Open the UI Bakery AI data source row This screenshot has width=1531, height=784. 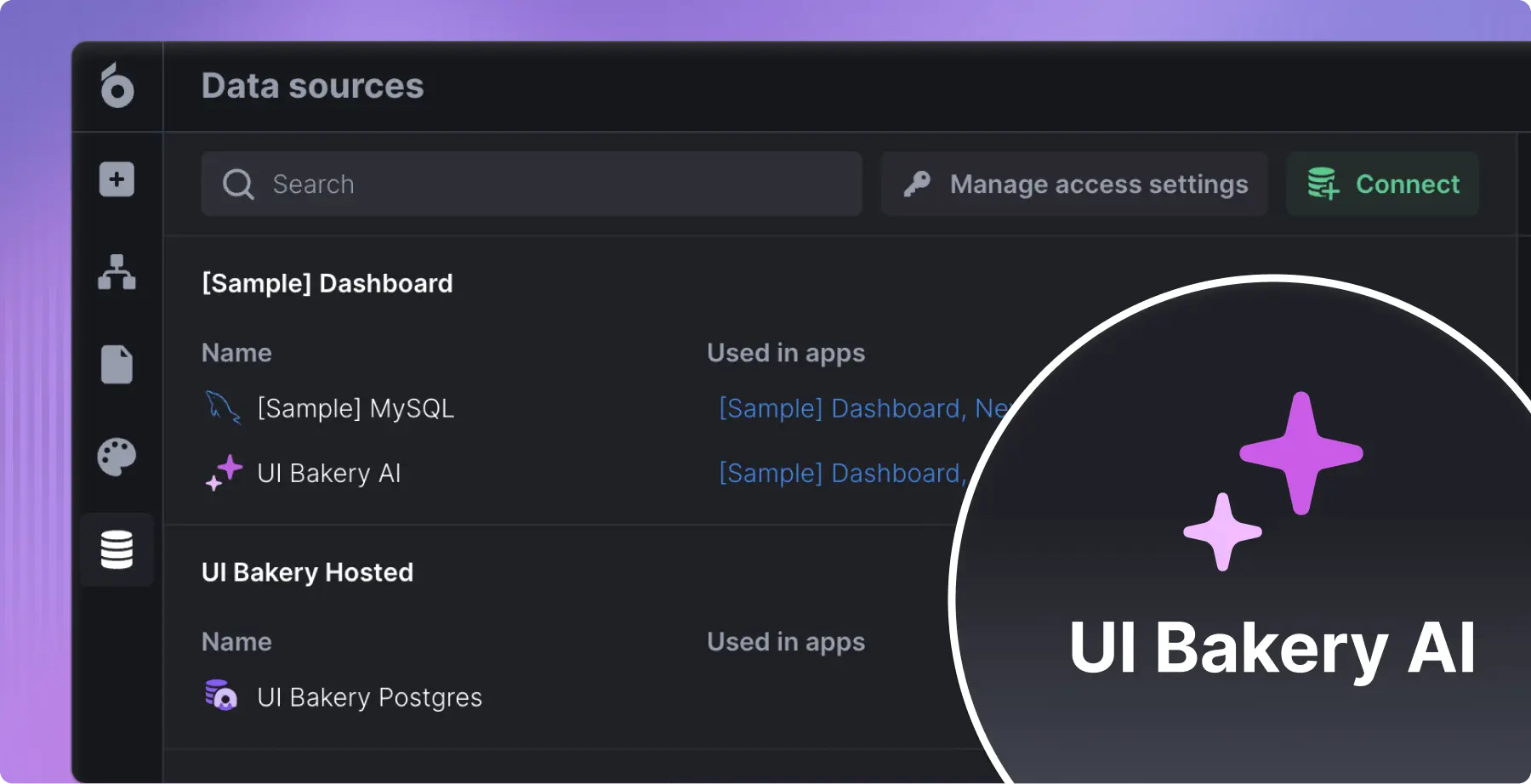tap(328, 473)
